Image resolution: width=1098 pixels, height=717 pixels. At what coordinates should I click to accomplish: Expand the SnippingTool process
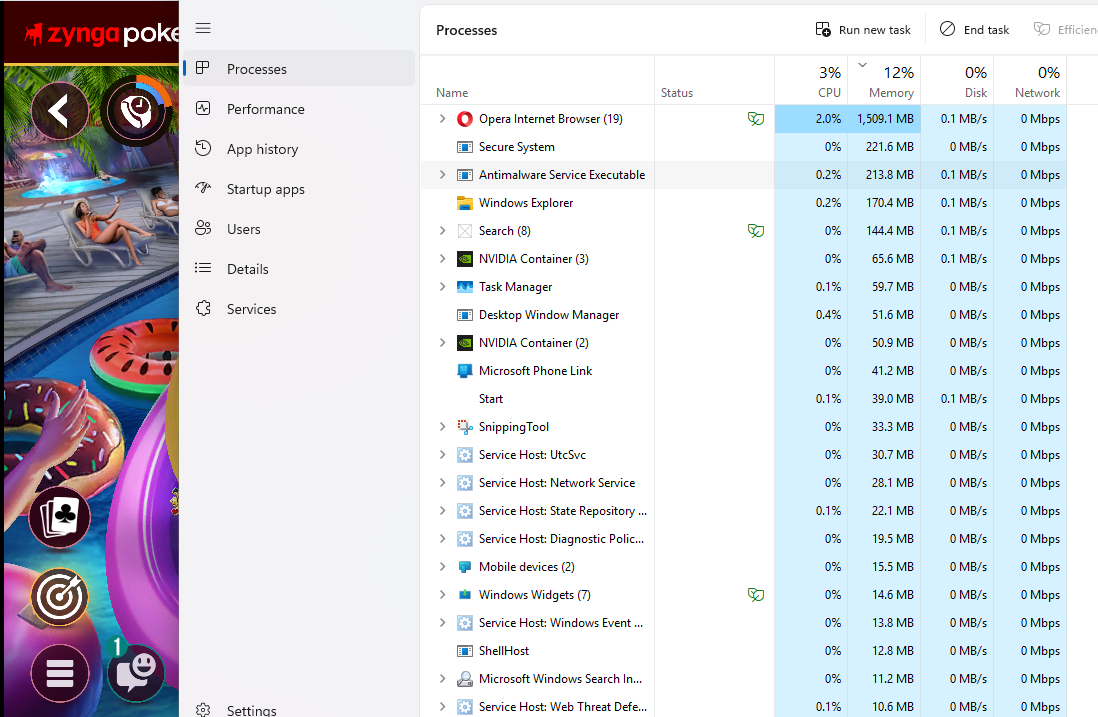click(442, 426)
